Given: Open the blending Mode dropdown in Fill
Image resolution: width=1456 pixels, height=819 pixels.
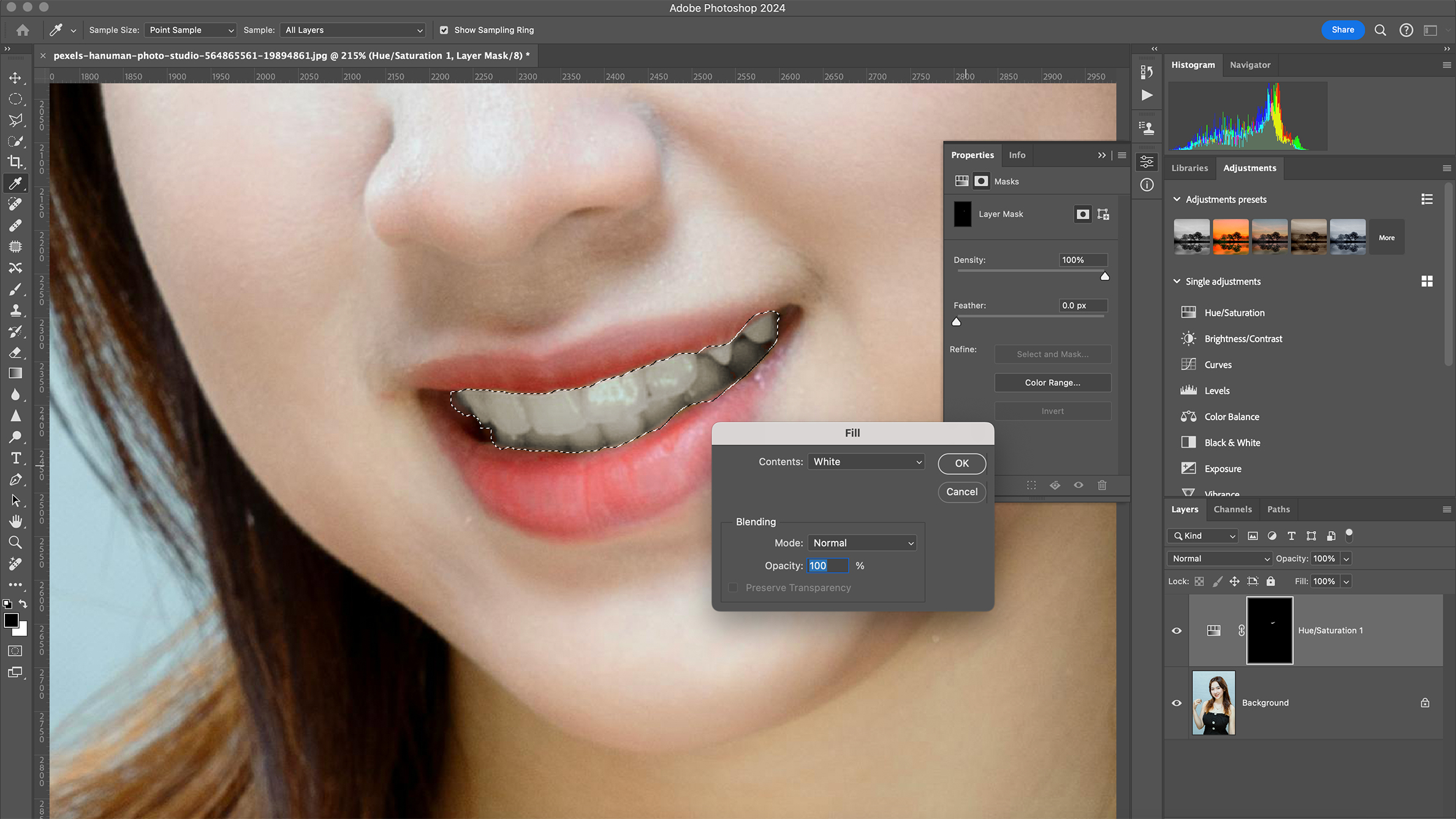Looking at the screenshot, I should (862, 543).
